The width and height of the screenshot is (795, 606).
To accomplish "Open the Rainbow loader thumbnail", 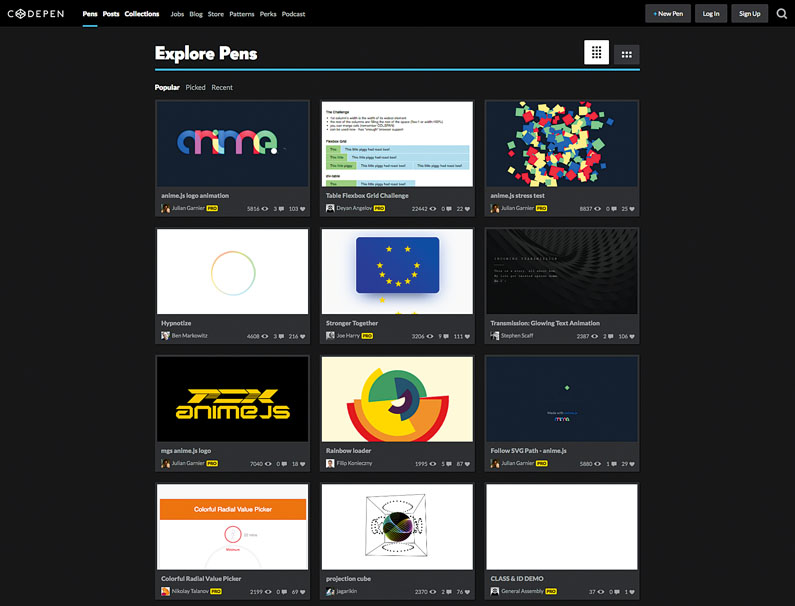I will 397,399.
